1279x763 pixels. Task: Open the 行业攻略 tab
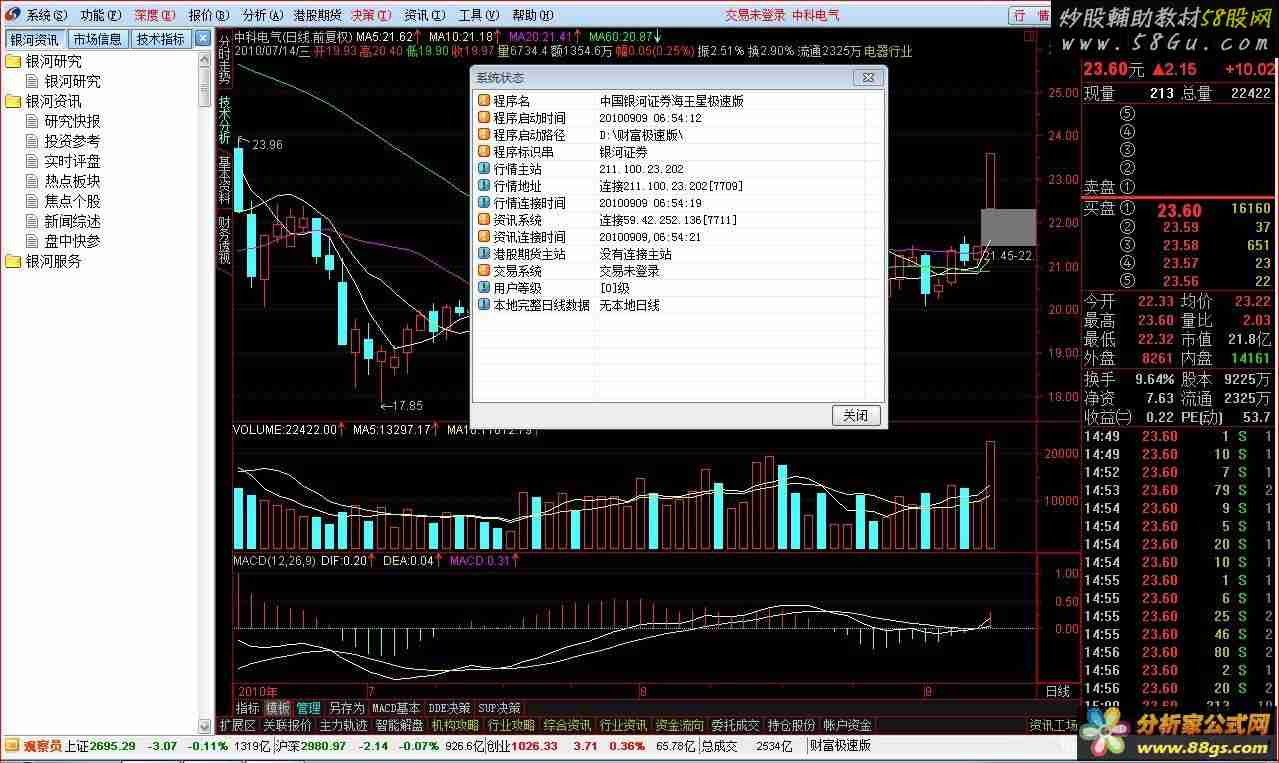[511, 725]
